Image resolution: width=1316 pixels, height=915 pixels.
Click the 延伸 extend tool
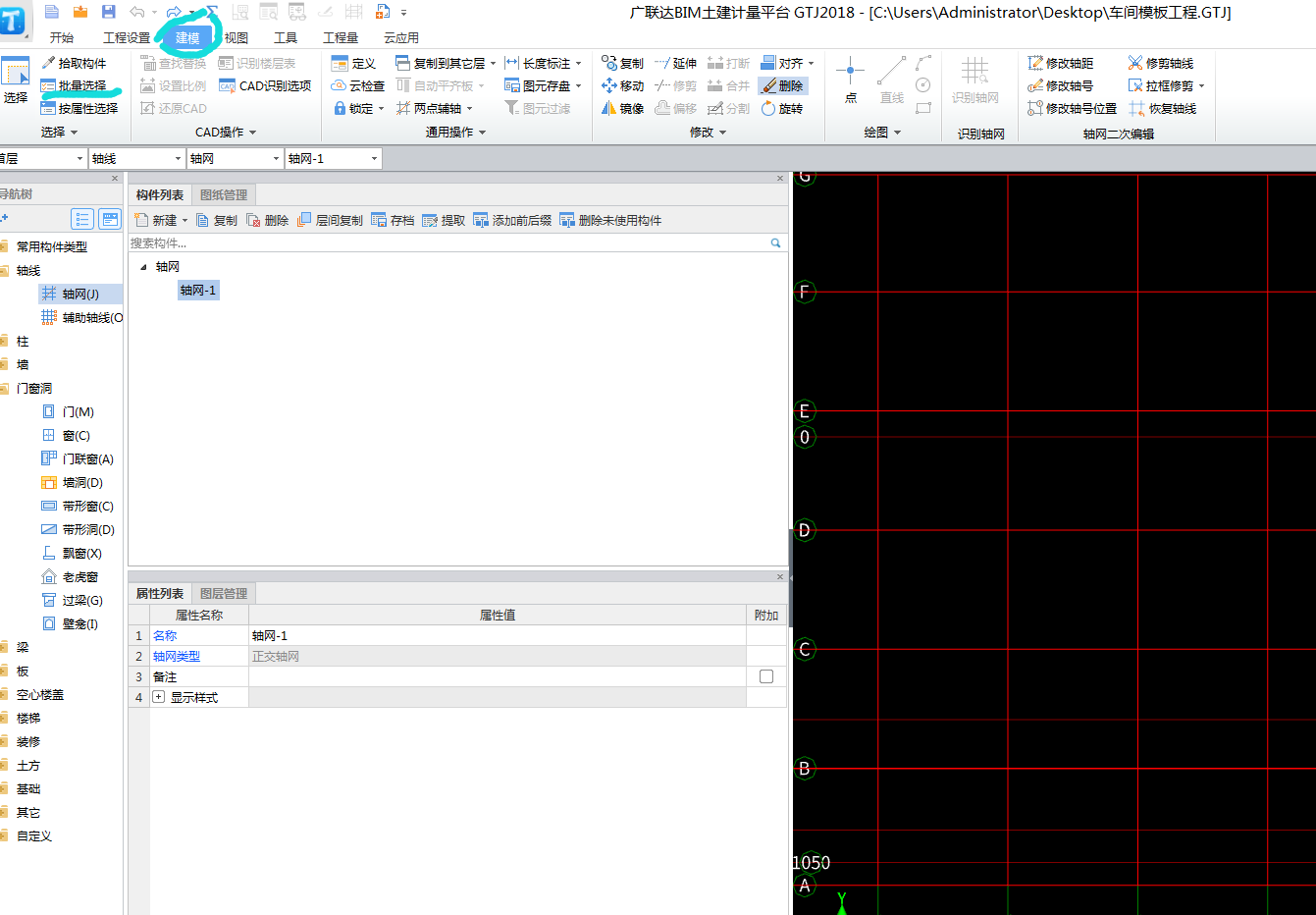tap(676, 63)
